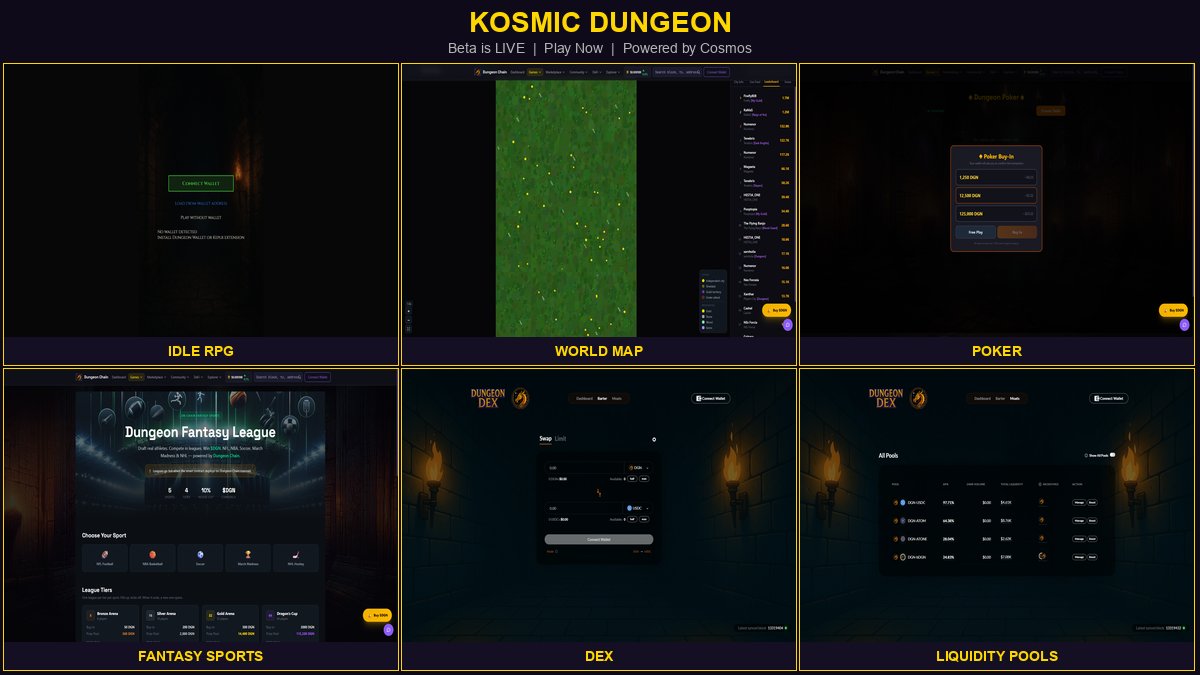Click the top amount input in the DEX swap

pos(584,467)
